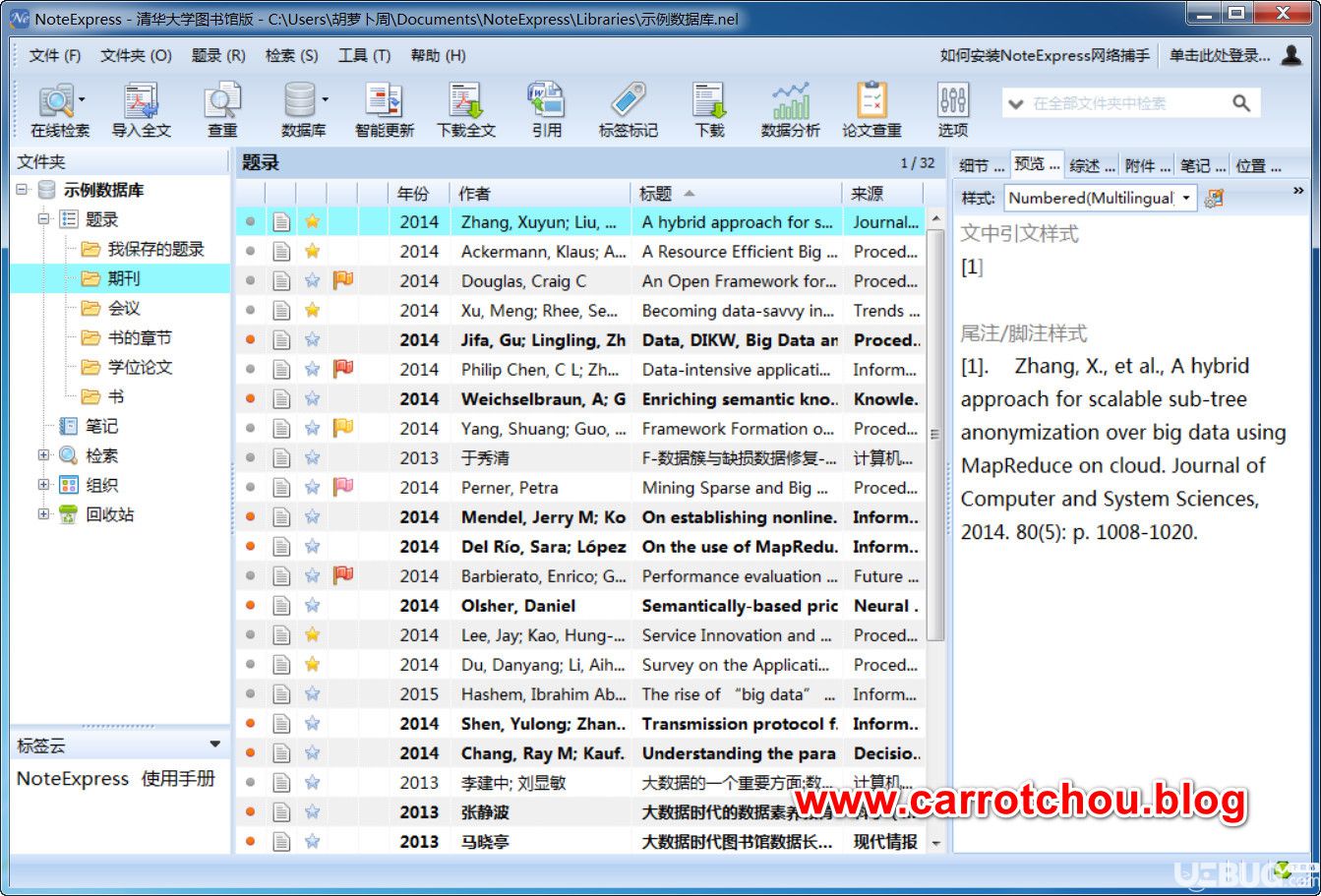Toggle the star on Jifa, Gu row
This screenshot has width=1321, height=896.
click(x=312, y=339)
